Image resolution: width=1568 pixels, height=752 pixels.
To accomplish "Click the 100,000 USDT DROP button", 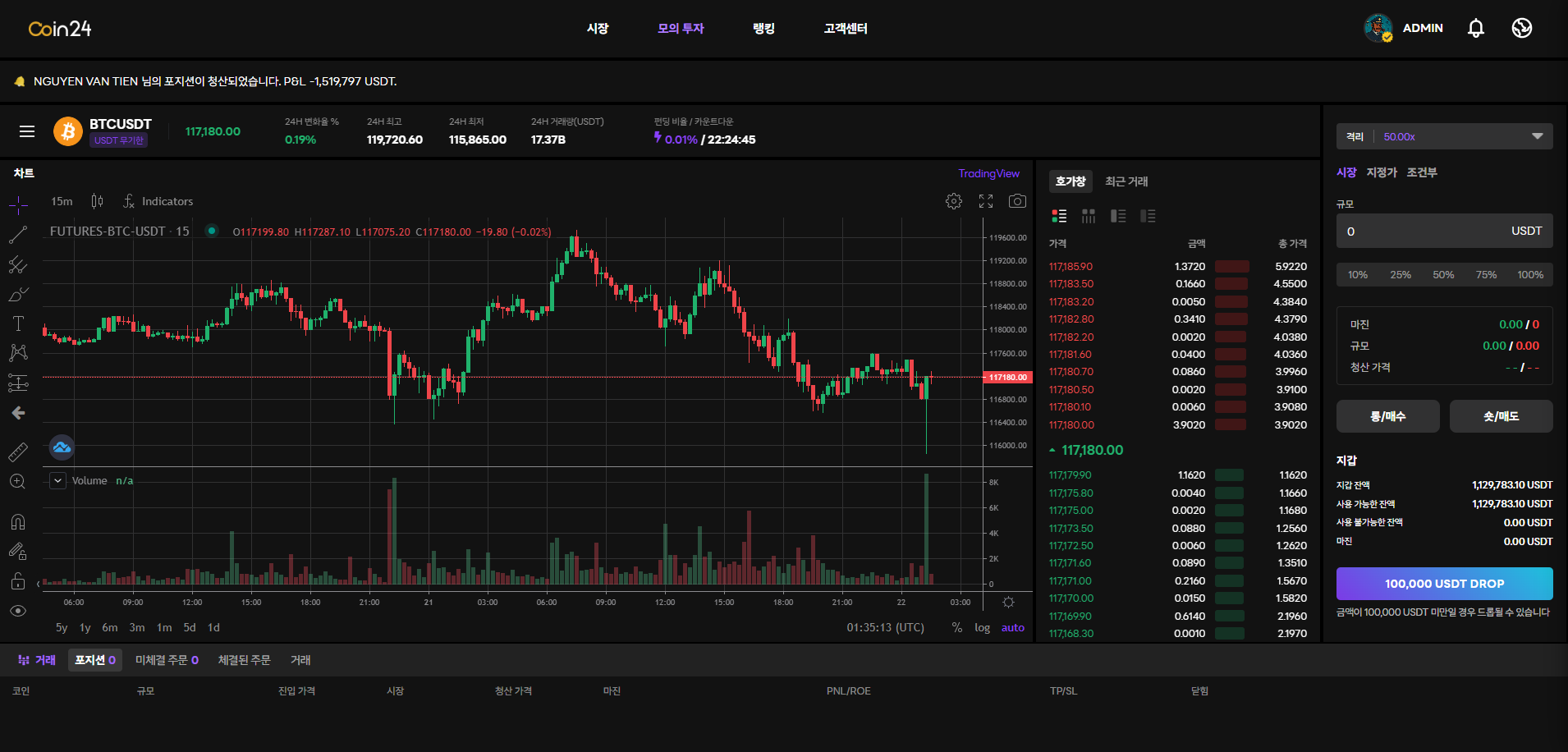I will 1444,584.
